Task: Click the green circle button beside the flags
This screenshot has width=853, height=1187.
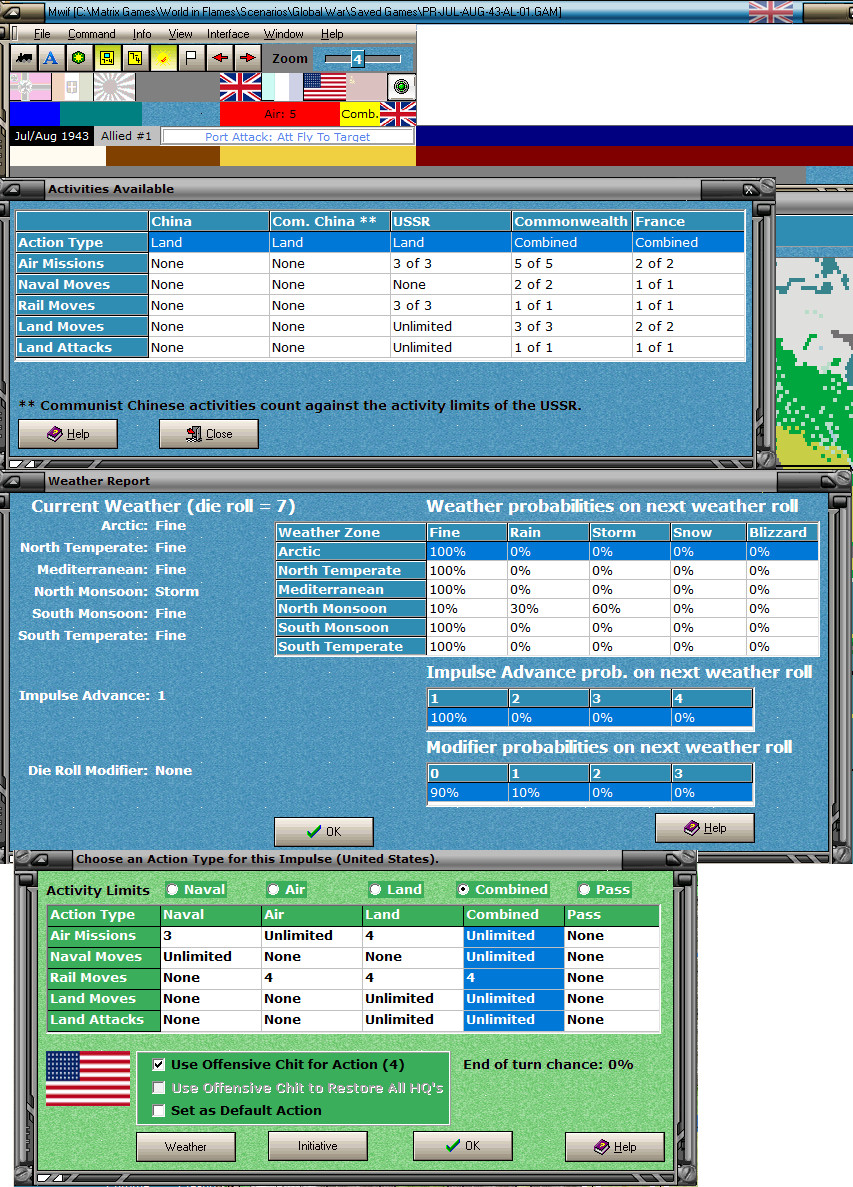Action: (x=402, y=86)
